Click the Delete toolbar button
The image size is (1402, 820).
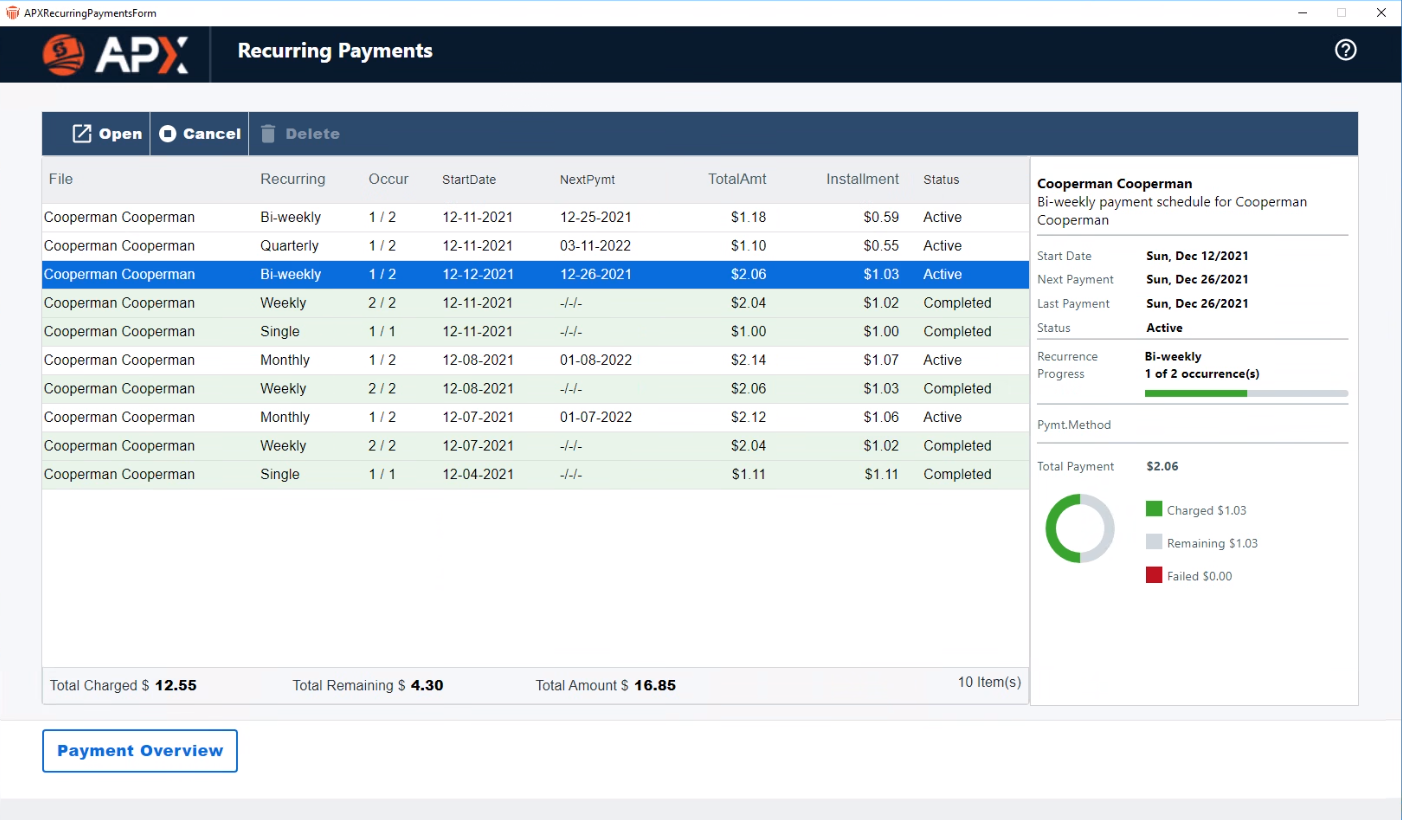click(x=300, y=134)
